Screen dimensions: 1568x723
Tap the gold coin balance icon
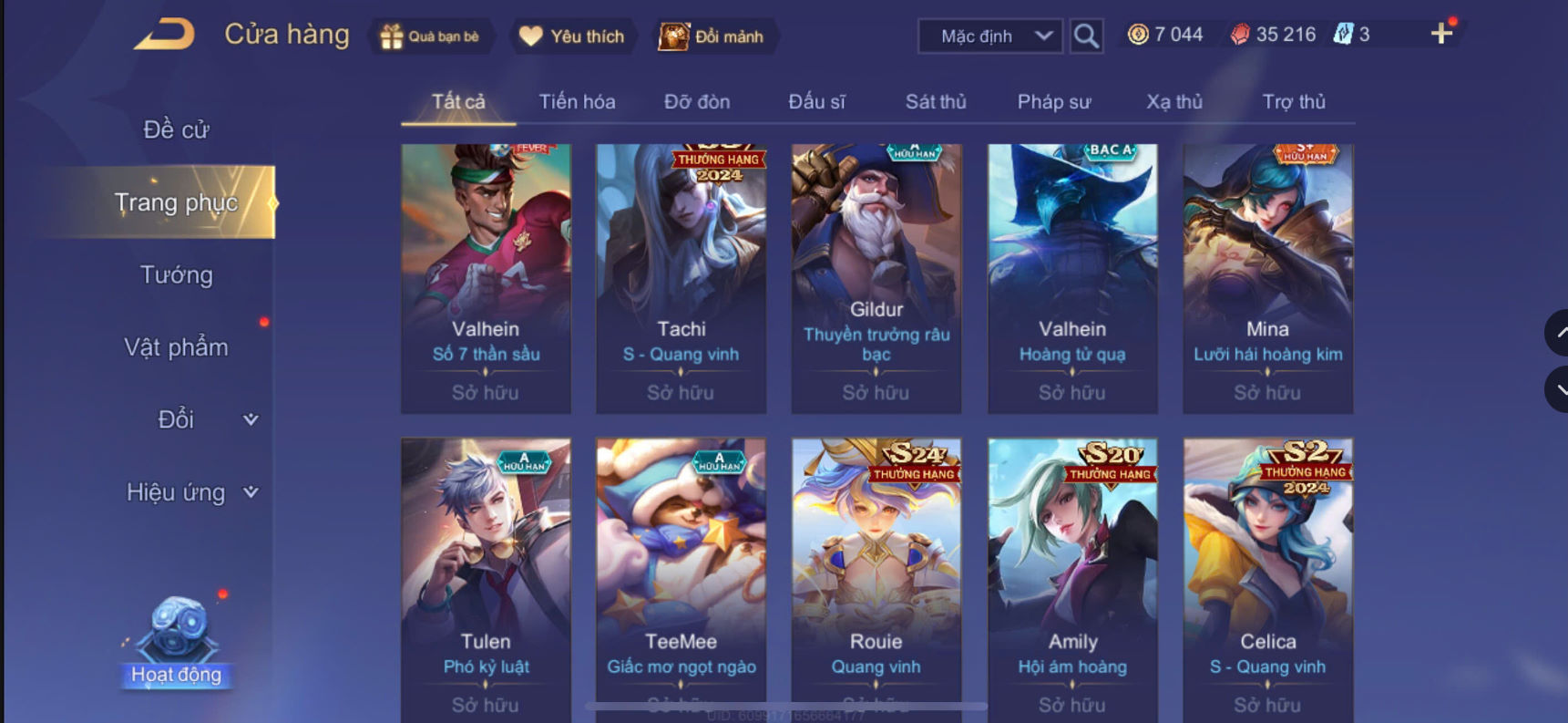click(x=1138, y=35)
